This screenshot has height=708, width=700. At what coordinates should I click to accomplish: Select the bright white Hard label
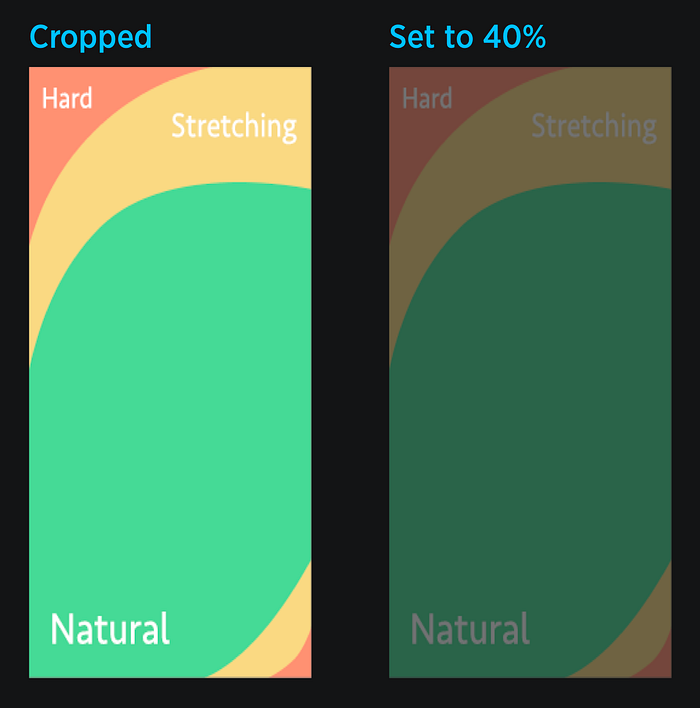click(67, 98)
